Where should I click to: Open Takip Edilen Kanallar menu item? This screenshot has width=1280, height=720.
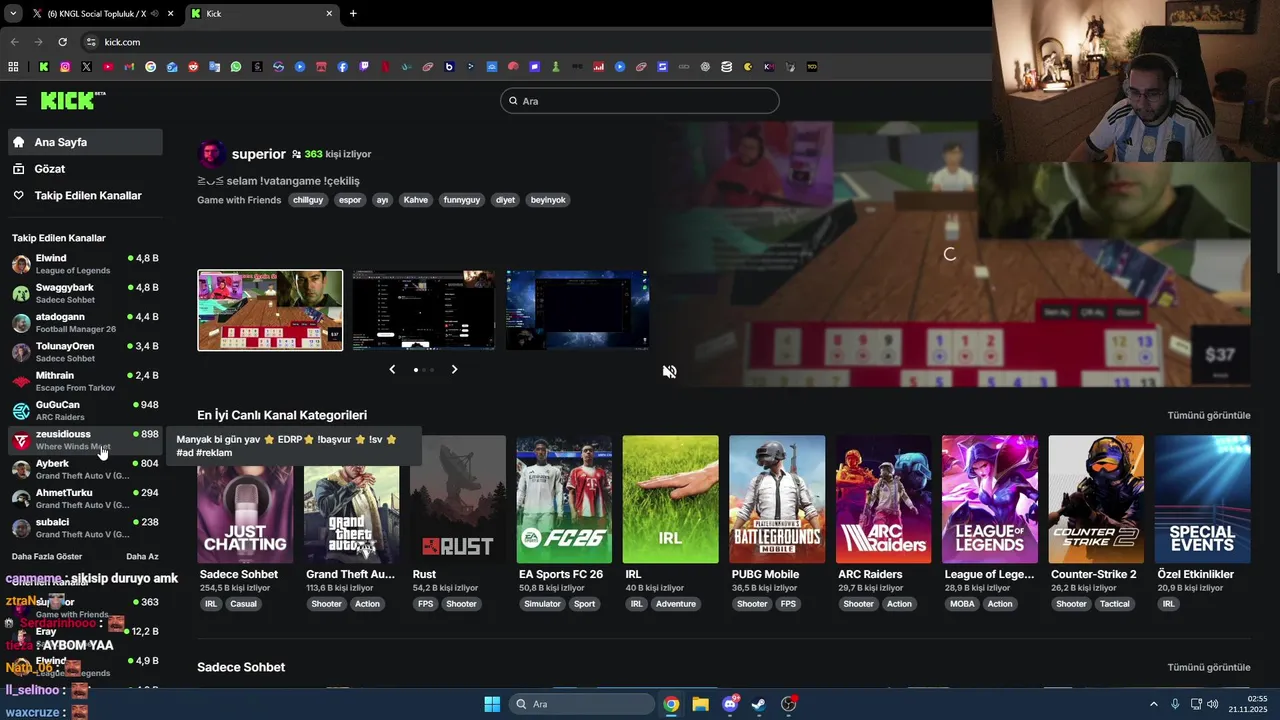coord(85,196)
